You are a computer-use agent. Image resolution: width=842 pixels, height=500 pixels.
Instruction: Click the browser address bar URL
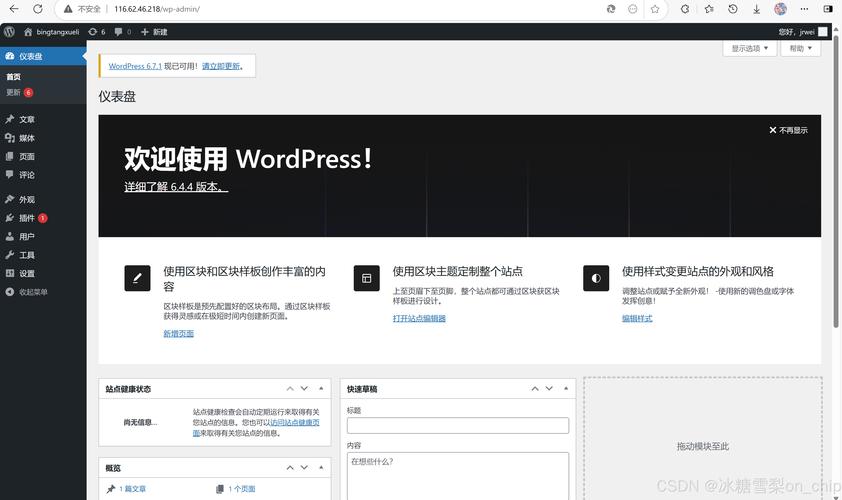[157, 9]
